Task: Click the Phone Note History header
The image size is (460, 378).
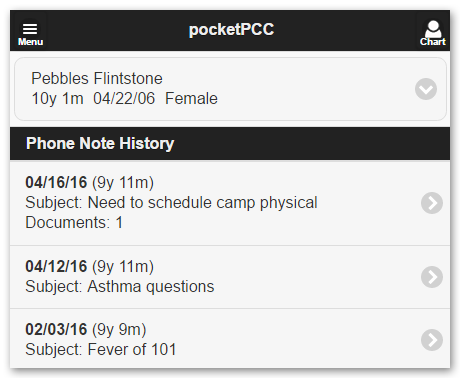Action: pos(100,143)
